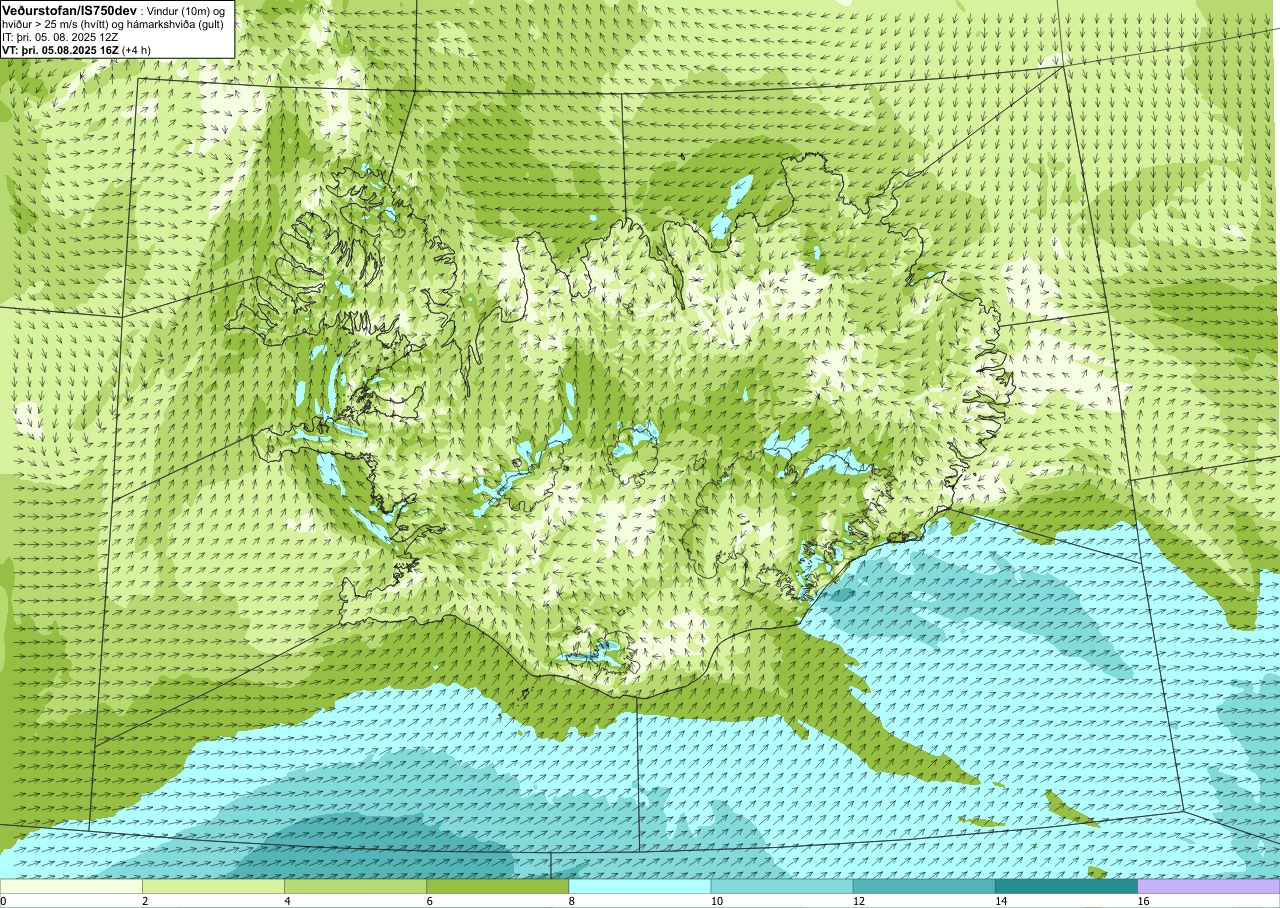
Task: Click the legend tick label '12'
Action: point(858,901)
